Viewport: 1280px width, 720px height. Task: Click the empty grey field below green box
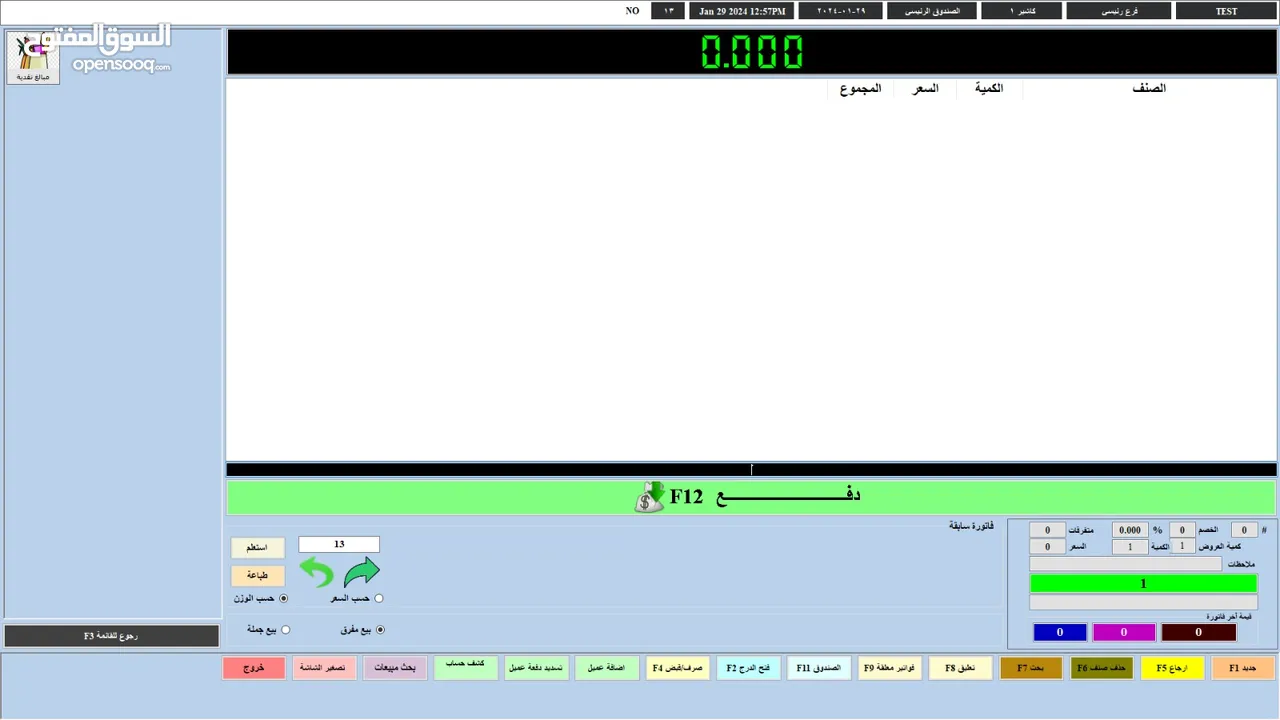tap(1143, 602)
